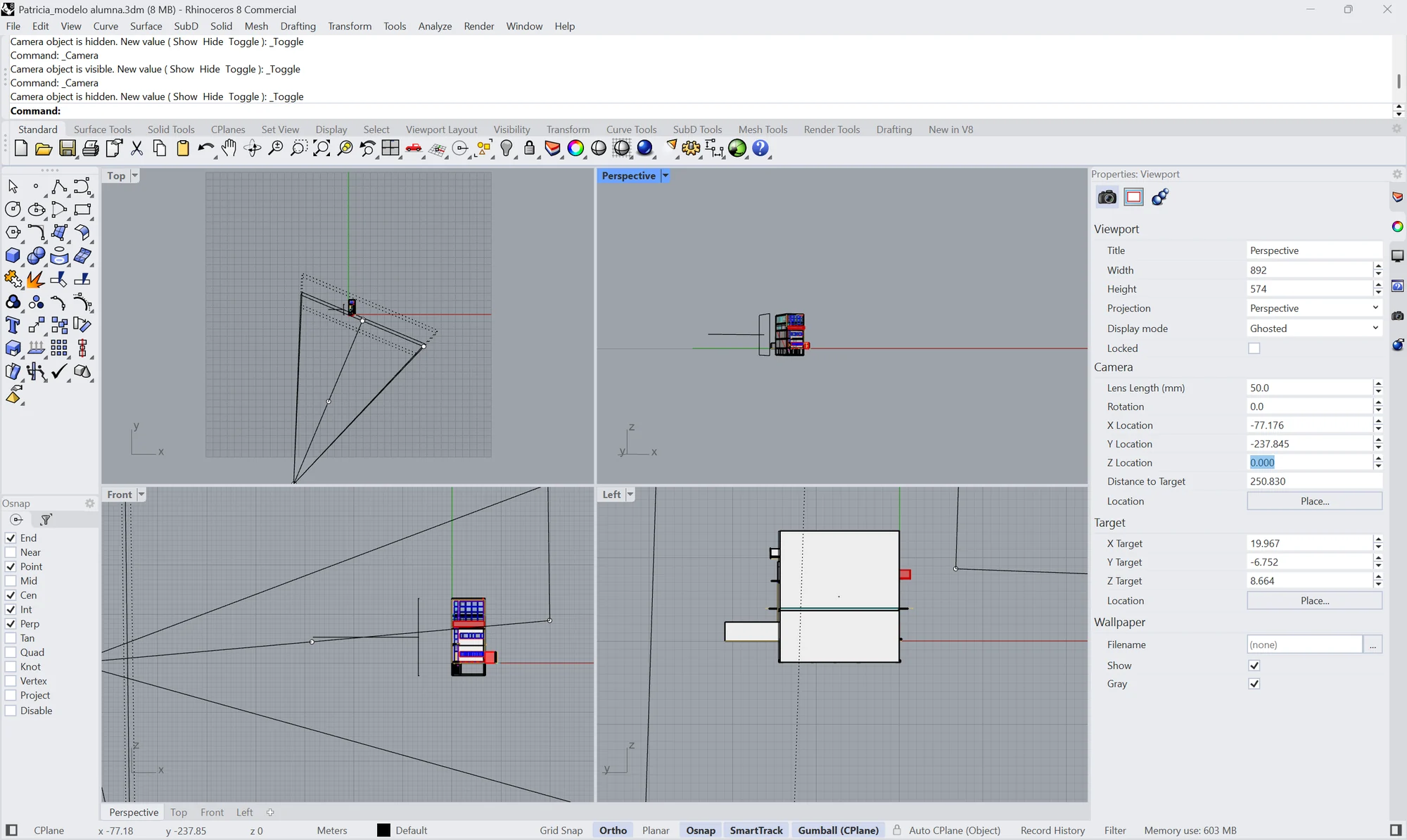Click the Print icon
This screenshot has width=1407, height=840.
point(90,148)
